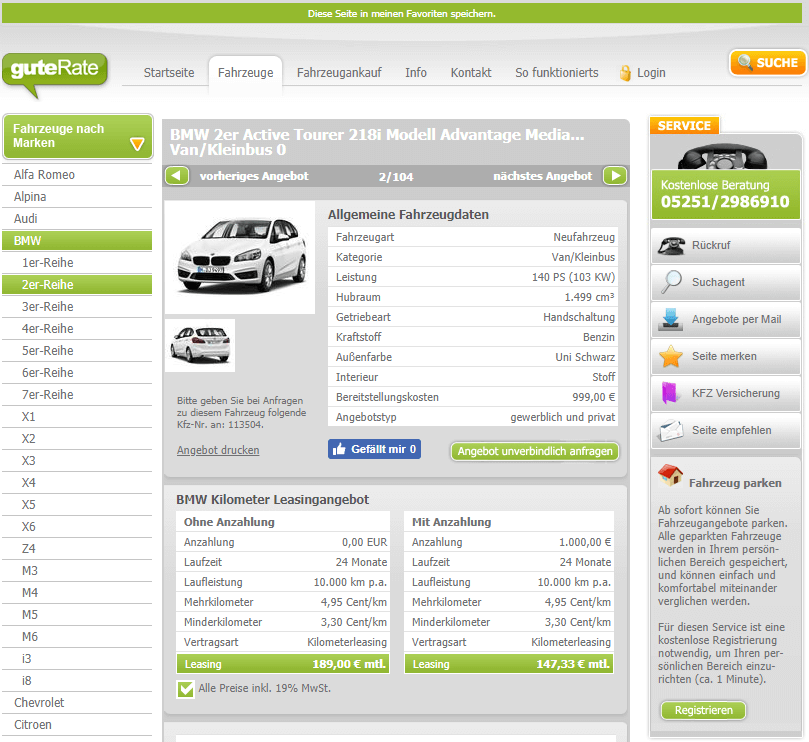Click the 147,33 € mtl. leasing price
This screenshot has height=742, width=809.
coord(573,664)
